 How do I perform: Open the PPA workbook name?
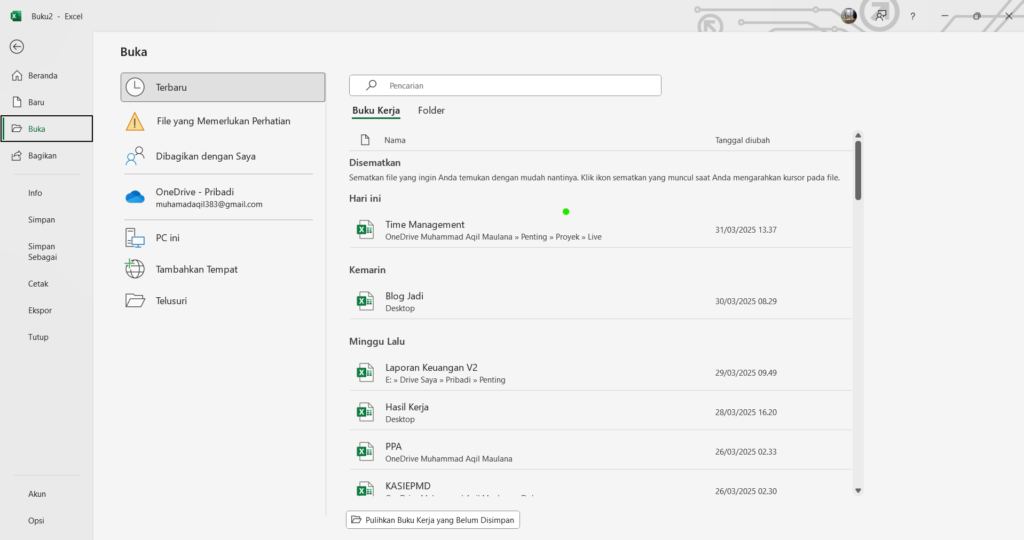[393, 447]
